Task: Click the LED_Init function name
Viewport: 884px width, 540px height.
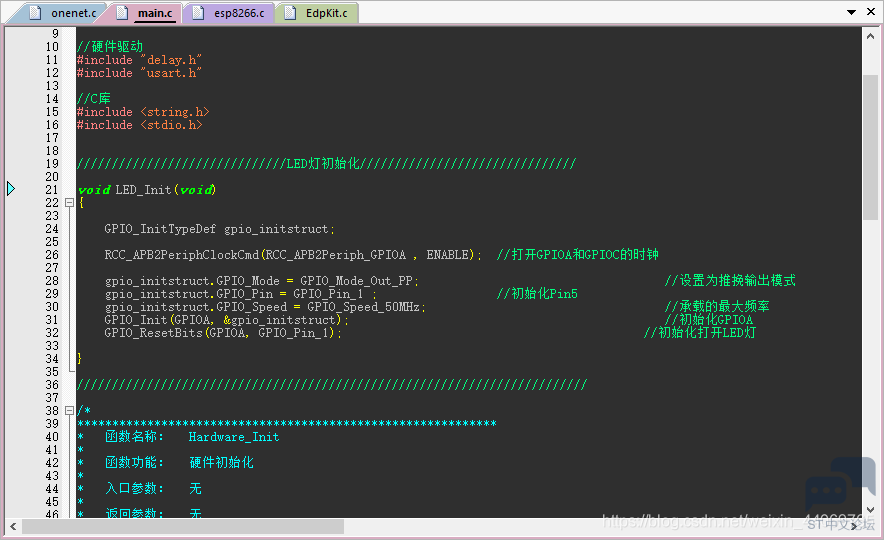Action: click(x=143, y=189)
